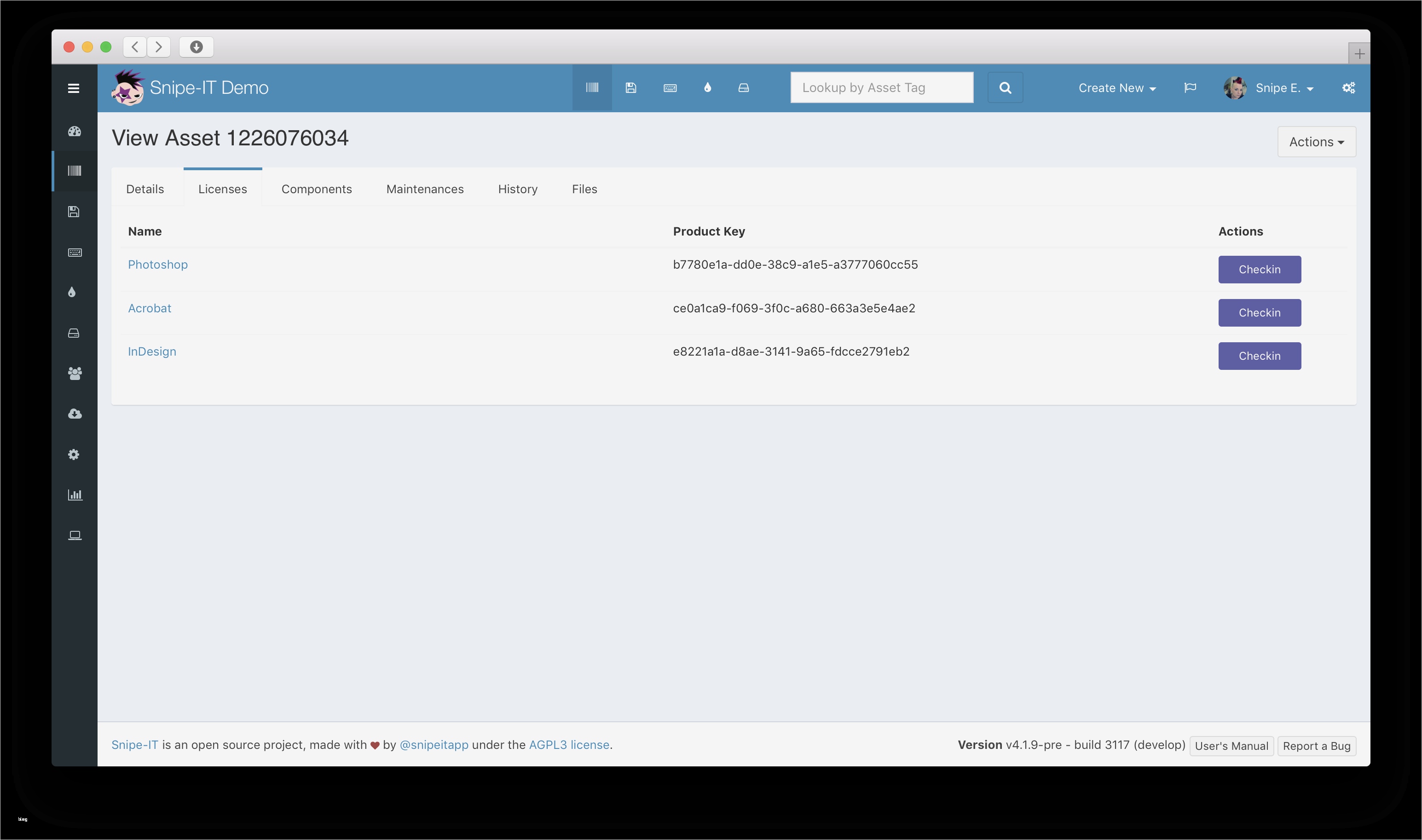Click the alerts flag icon in navbar

coord(1190,88)
